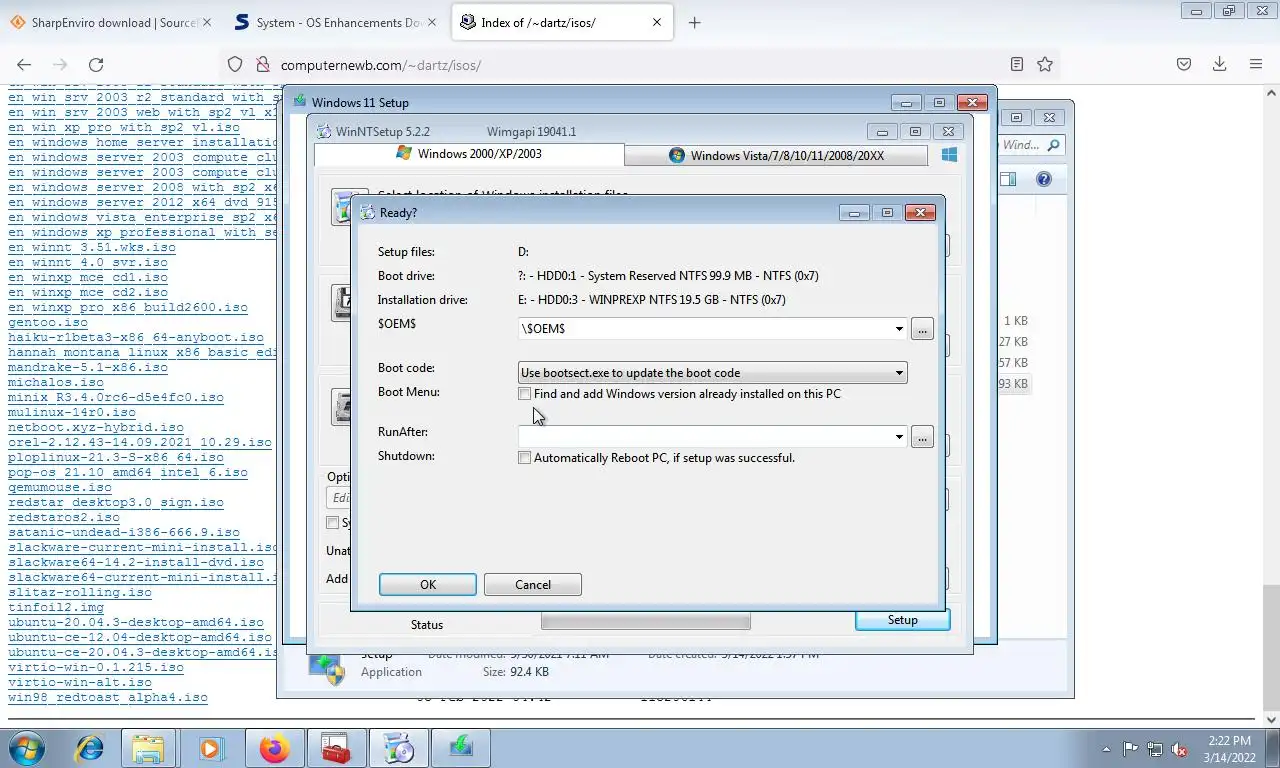1280x768 pixels.
Task: Click the insecure lock icon in the address bar
Action: point(263,64)
